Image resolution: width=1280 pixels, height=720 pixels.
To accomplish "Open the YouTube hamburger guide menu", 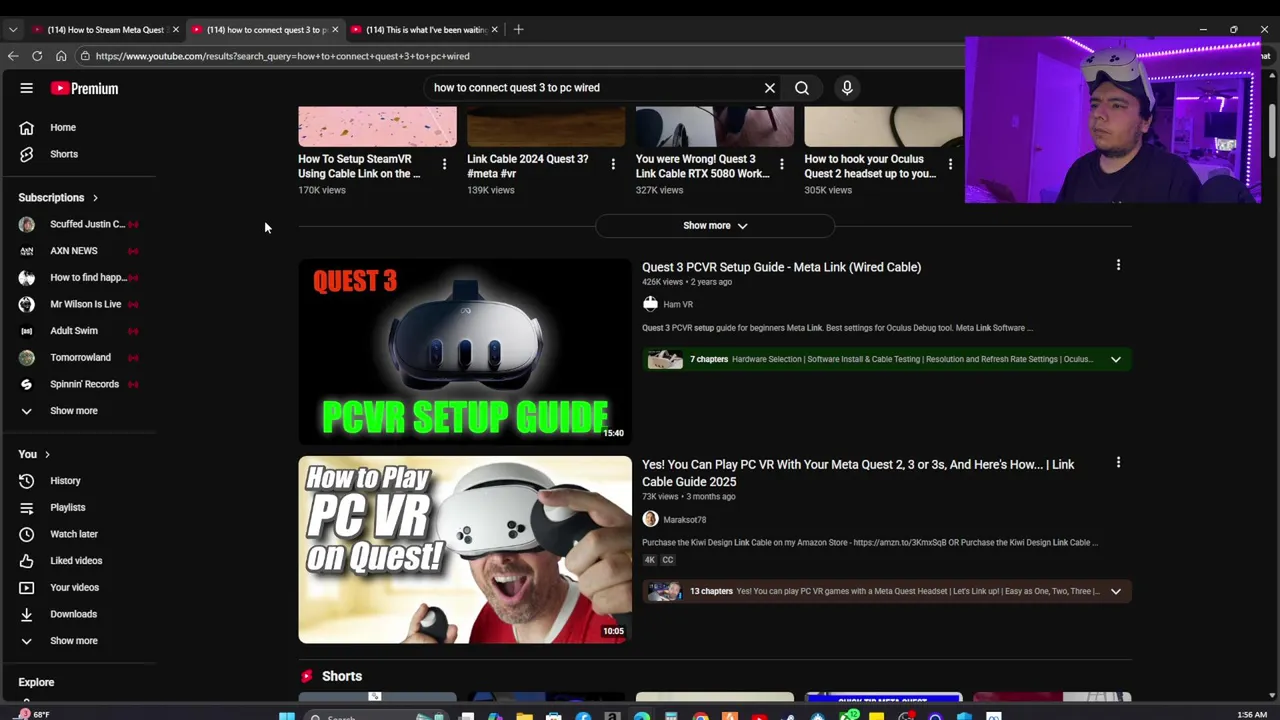I will coord(27,88).
